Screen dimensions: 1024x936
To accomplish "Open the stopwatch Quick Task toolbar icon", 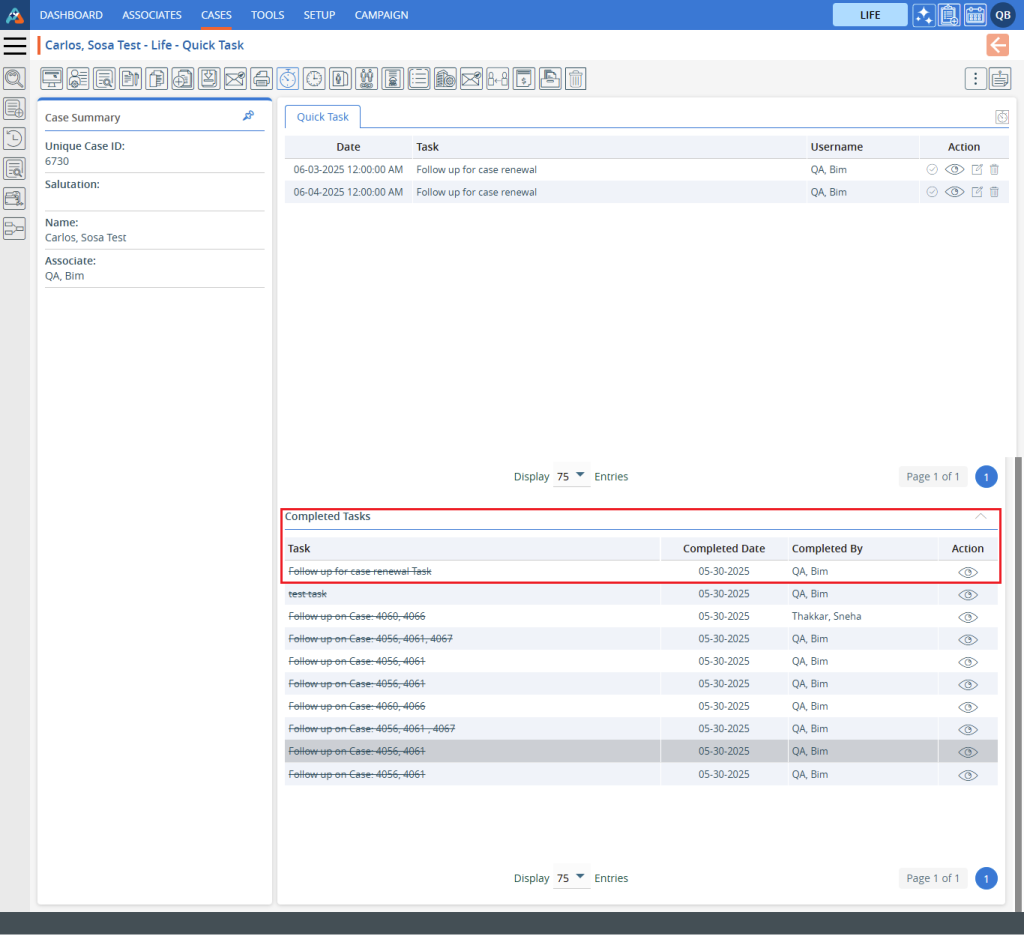I will (288, 79).
